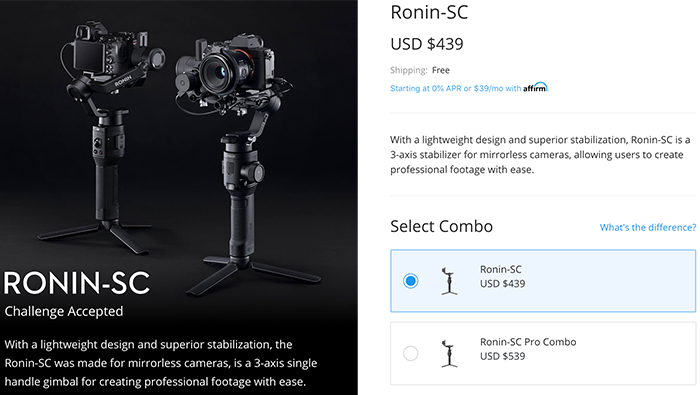Open the "What's the difference?" link
The width and height of the screenshot is (700, 395).
[x=648, y=227]
